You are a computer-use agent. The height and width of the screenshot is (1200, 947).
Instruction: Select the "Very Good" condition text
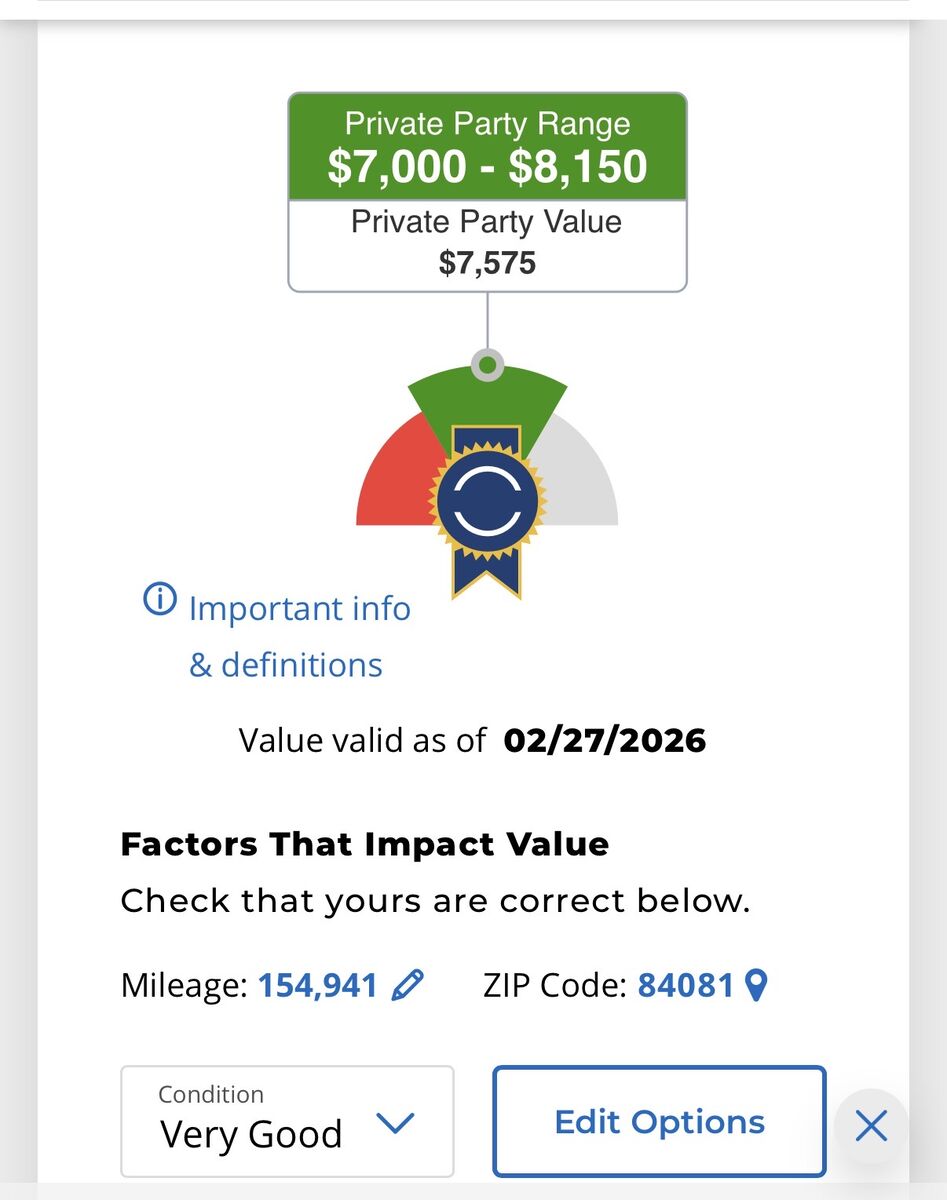[251, 1134]
